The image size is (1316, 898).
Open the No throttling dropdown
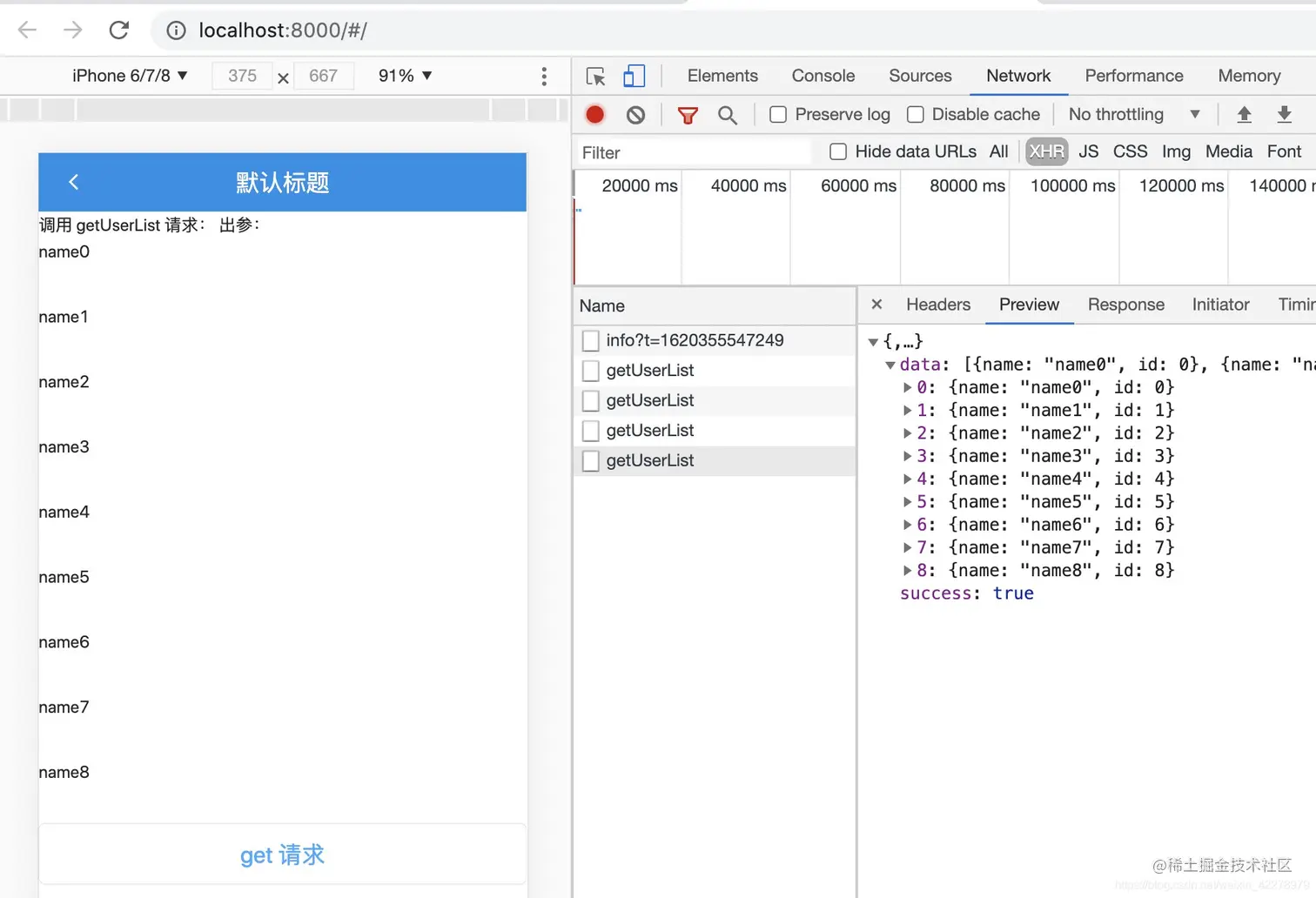click(x=1134, y=114)
